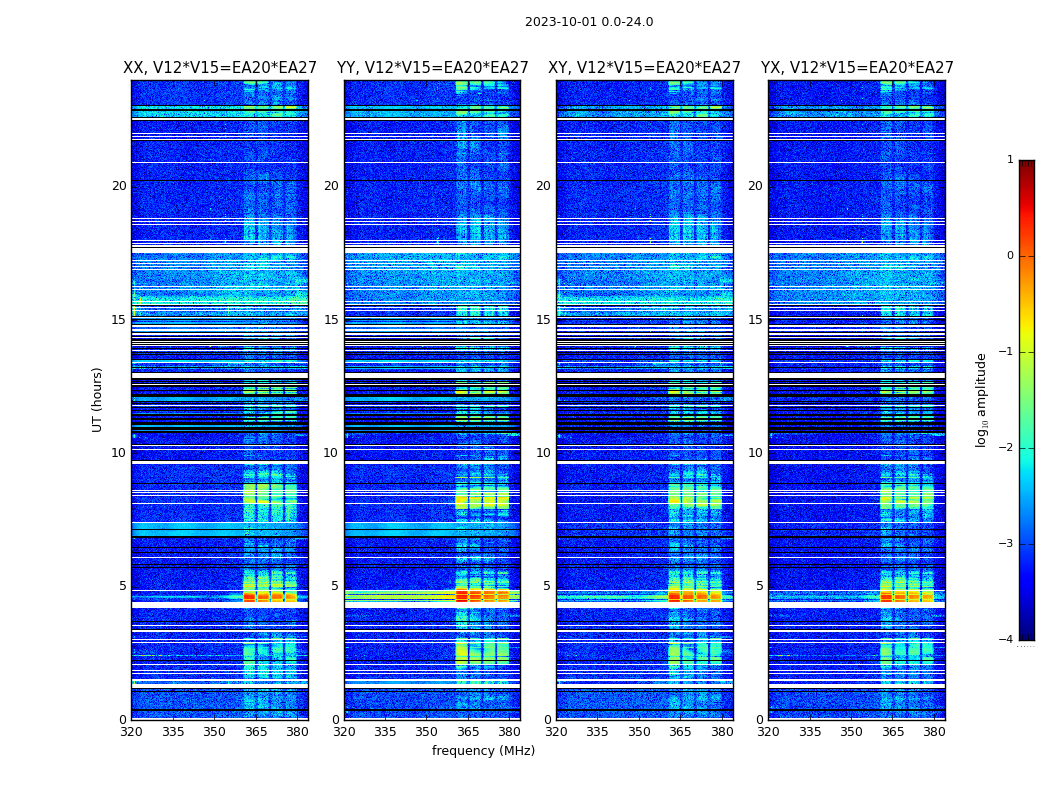Click the XX, V12*V15=EA20*EA27 panel title
The height and width of the screenshot is (800, 1050).
220,68
